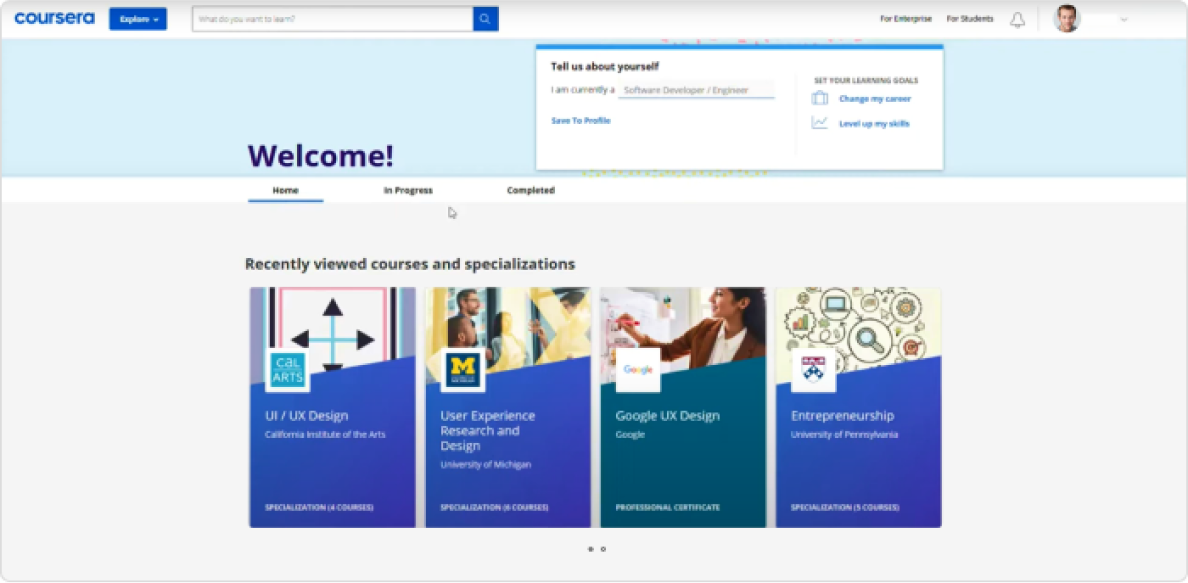Open the Entrepreneurship specialization card
This screenshot has width=1188, height=583.
pos(858,407)
